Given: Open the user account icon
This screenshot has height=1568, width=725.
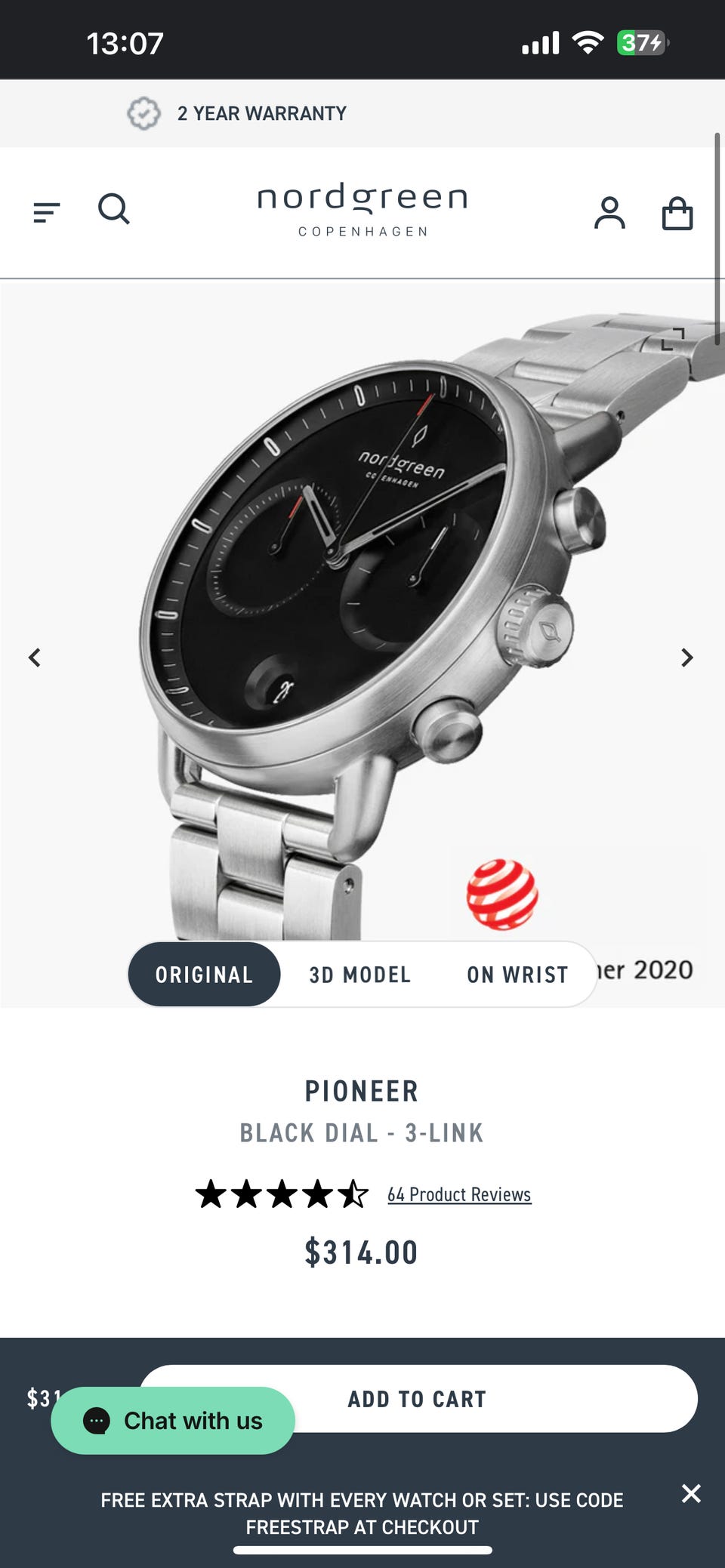Looking at the screenshot, I should coord(609,212).
